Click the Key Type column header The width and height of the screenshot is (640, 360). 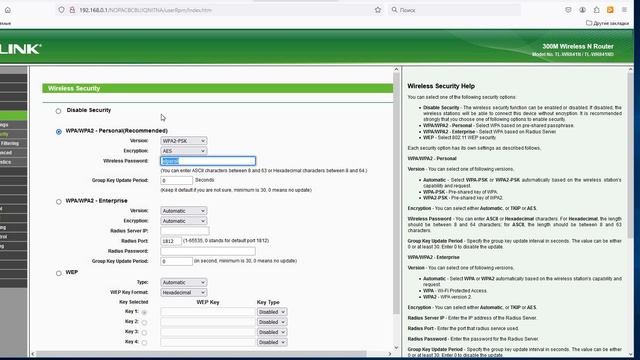tap(268, 302)
